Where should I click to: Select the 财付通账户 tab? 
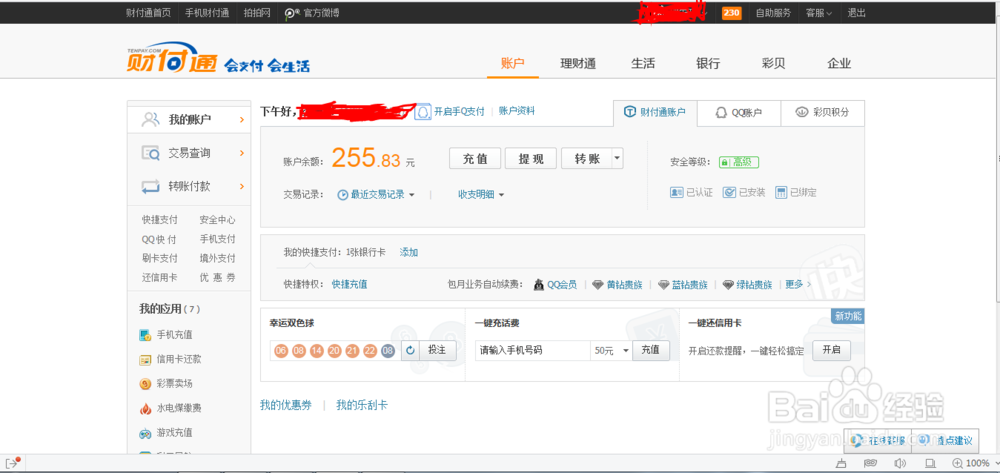pos(655,113)
